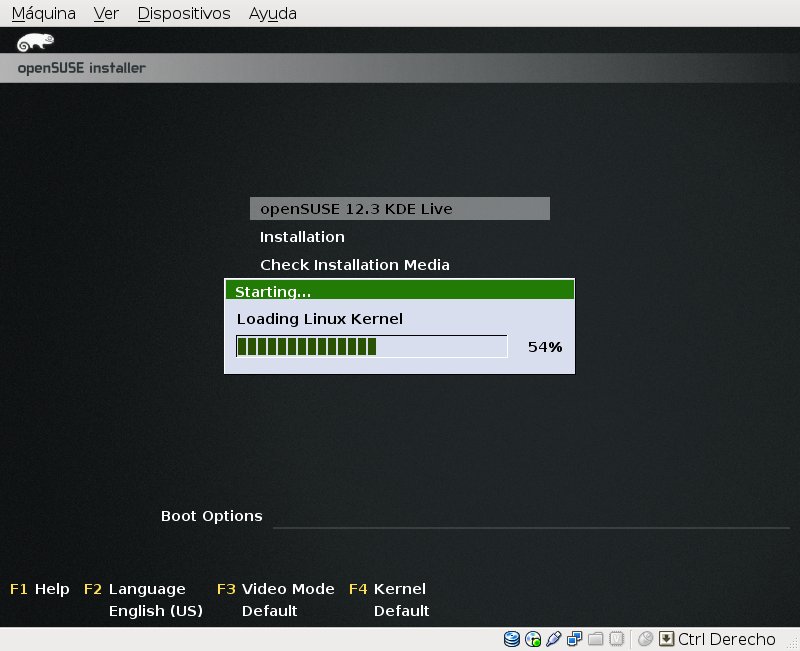Click the openSUSE installer header text
This screenshot has height=651, width=800.
coord(82,68)
